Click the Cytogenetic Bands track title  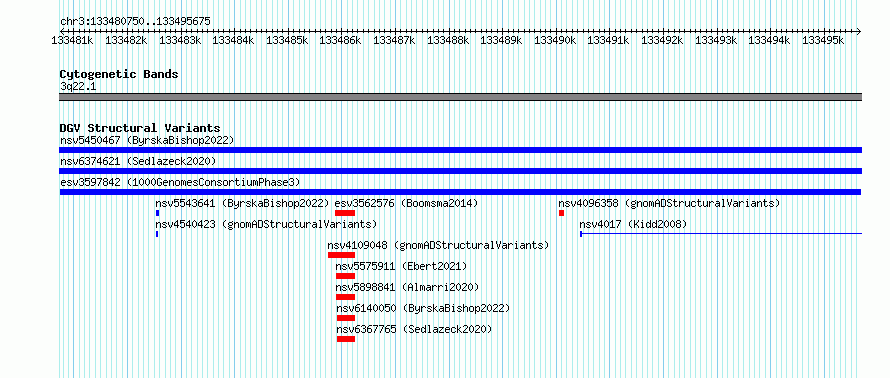[119, 74]
